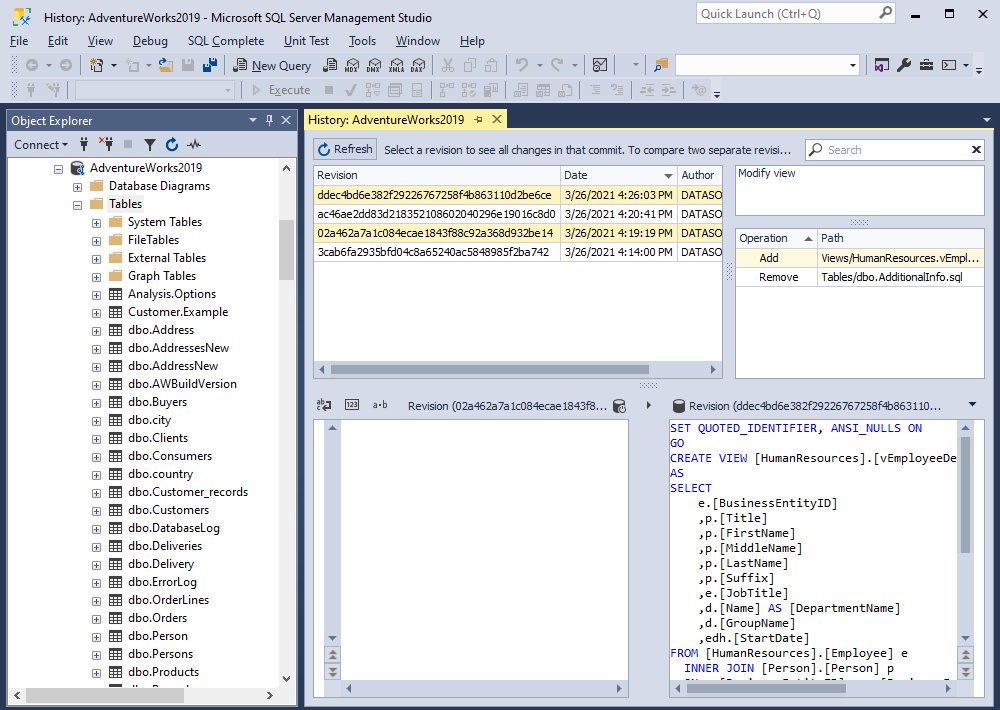Screen dimensions: 1000x710
Task: Select the dbo.DatabaseLog table
Action: [x=173, y=528]
